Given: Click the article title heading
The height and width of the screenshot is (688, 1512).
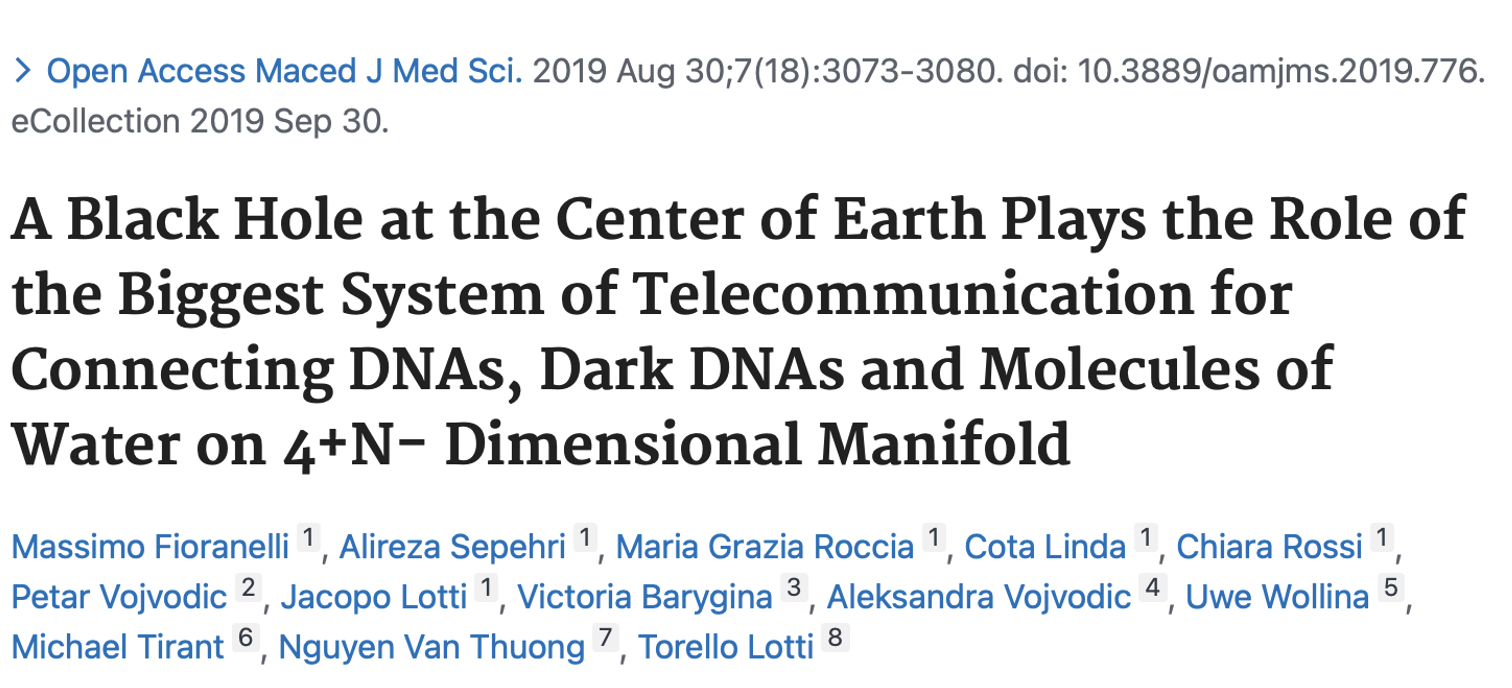Looking at the screenshot, I should click(740, 330).
